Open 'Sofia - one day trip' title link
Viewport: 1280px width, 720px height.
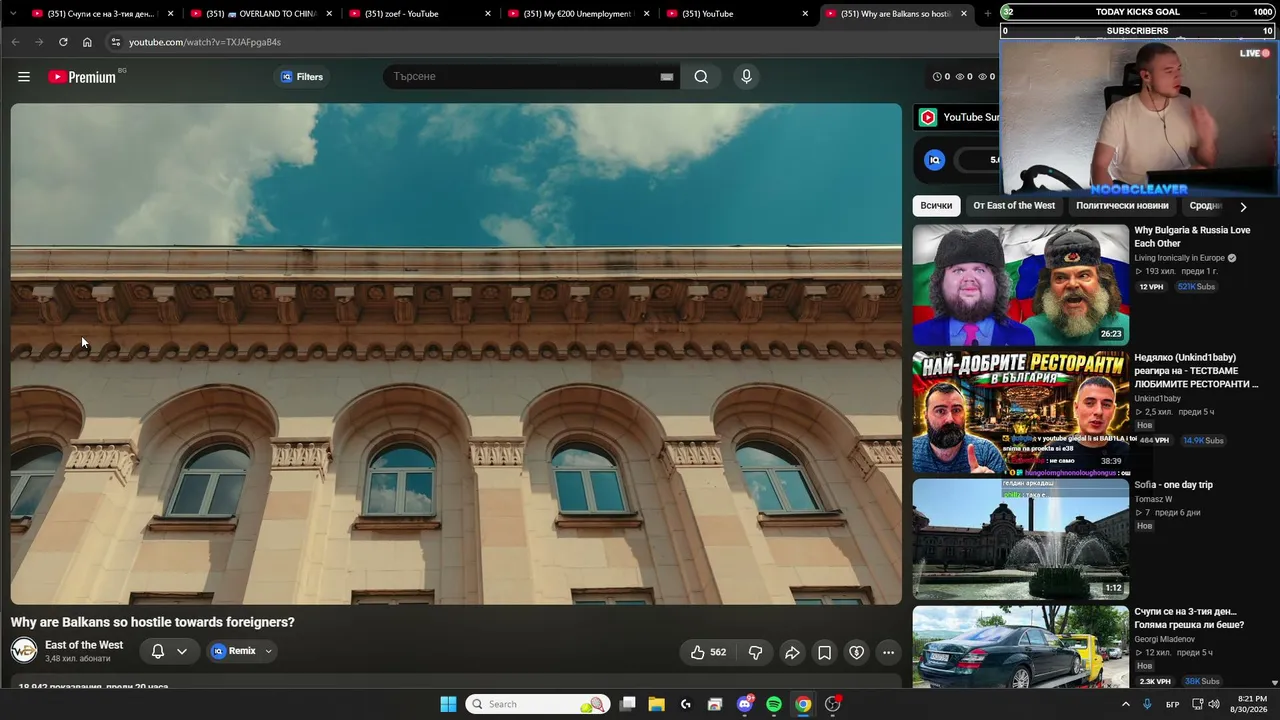1173,485
